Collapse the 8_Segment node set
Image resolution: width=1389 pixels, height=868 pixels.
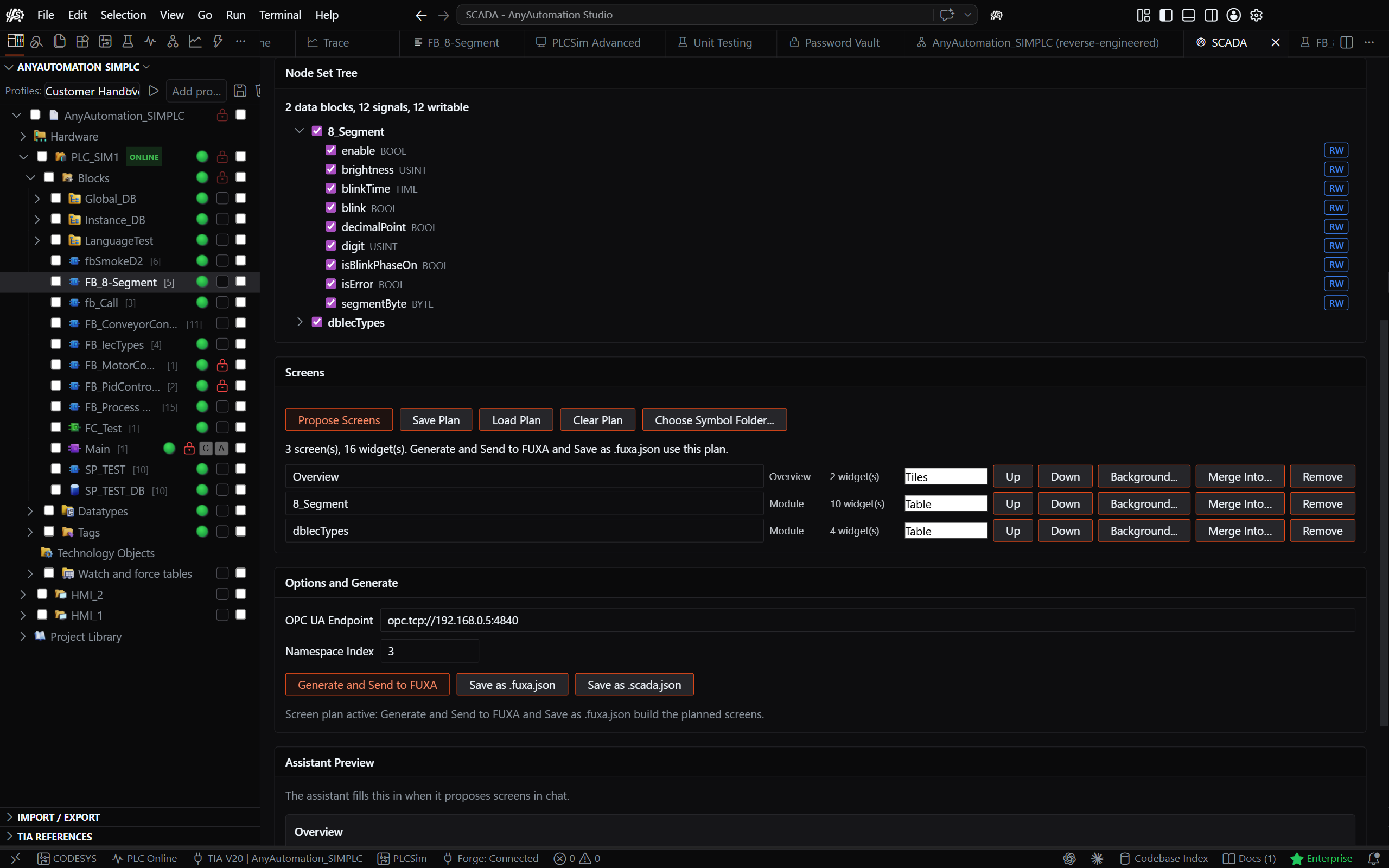[x=299, y=131]
